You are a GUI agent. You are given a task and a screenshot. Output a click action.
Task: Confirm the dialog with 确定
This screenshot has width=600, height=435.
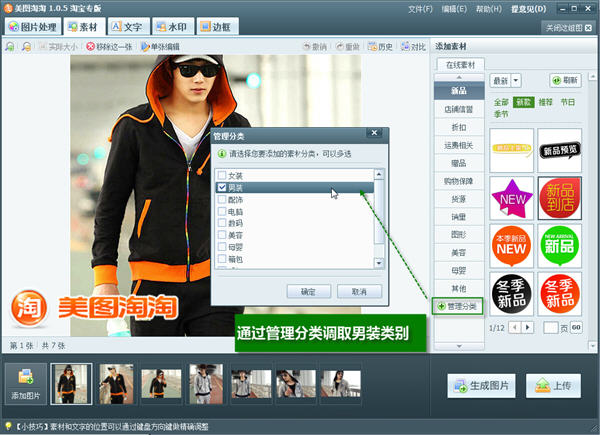[x=308, y=292]
